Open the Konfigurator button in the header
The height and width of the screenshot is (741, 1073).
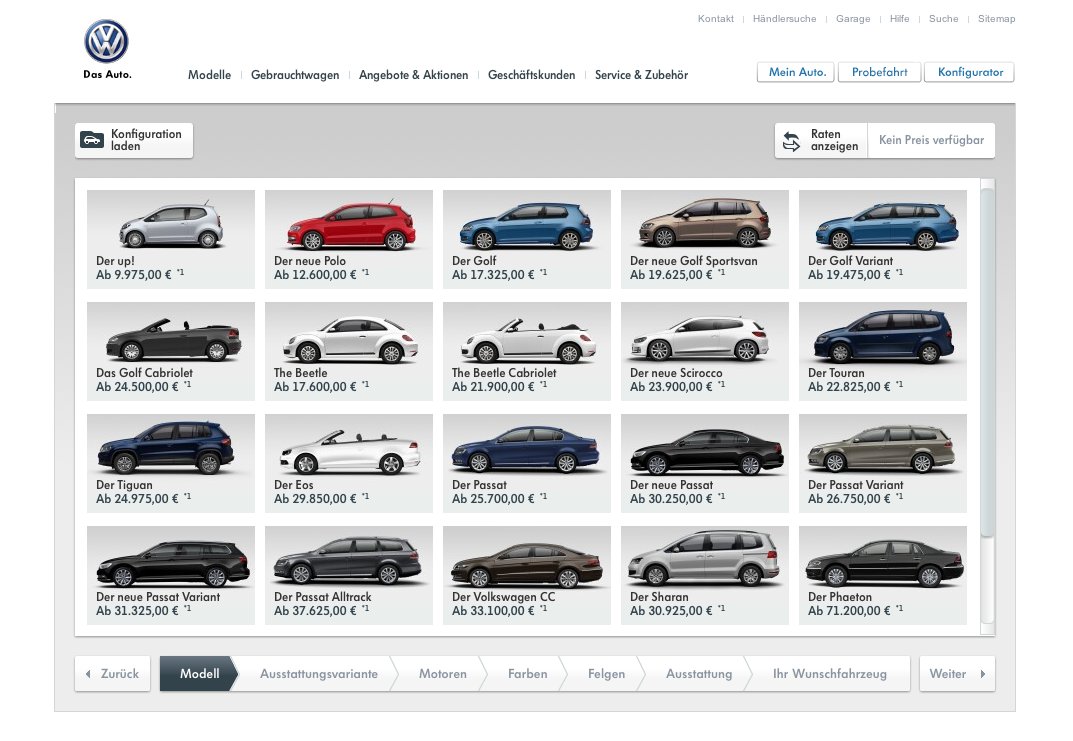click(970, 72)
